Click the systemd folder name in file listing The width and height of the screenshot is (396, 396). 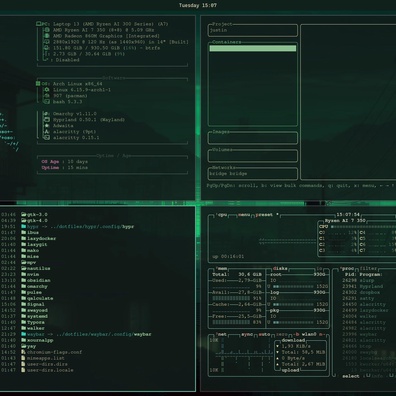click(37, 316)
